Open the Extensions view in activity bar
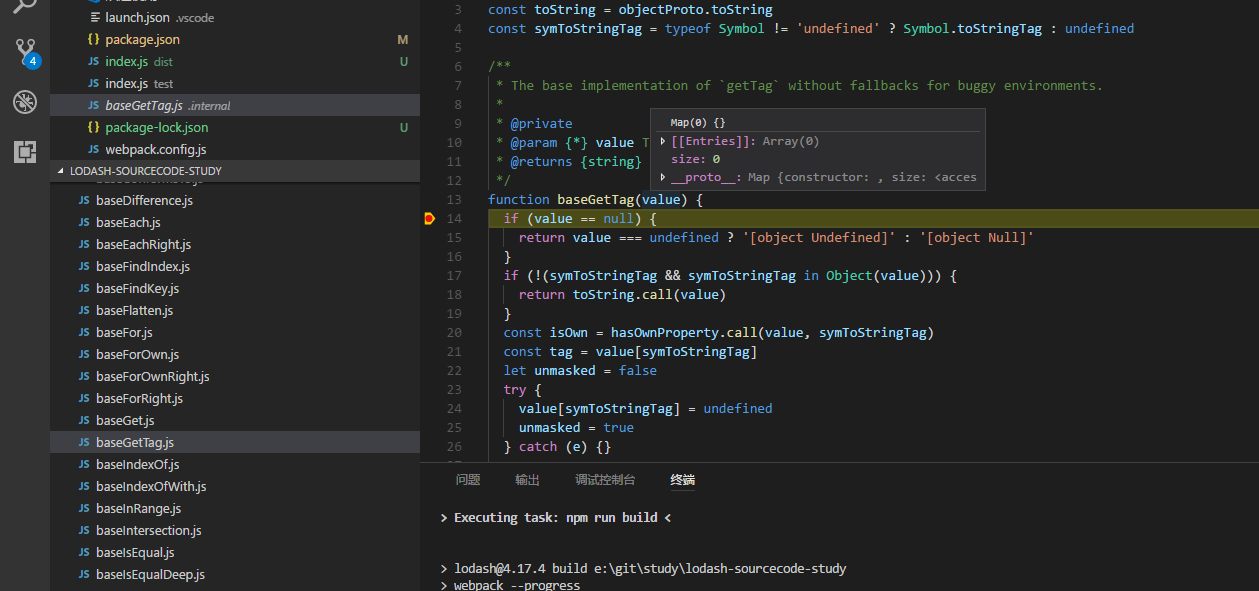The width and height of the screenshot is (1259, 591). (25, 151)
